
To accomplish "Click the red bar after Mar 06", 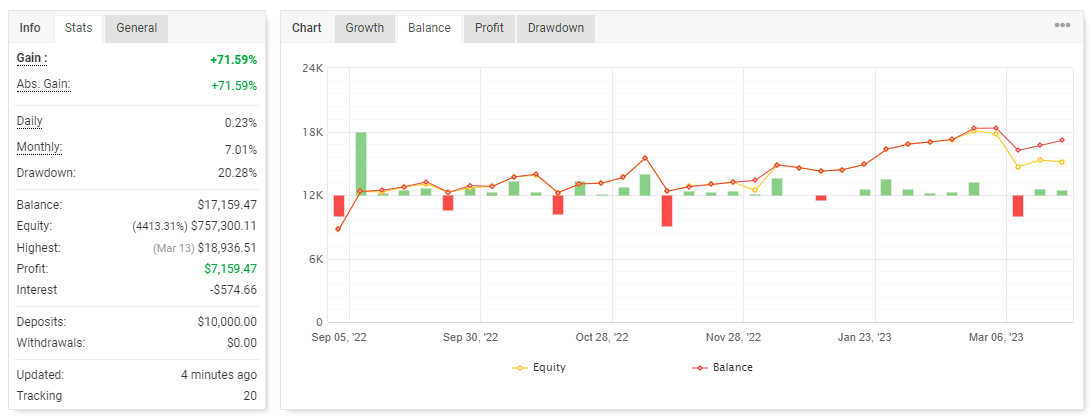I will coord(1018,206).
